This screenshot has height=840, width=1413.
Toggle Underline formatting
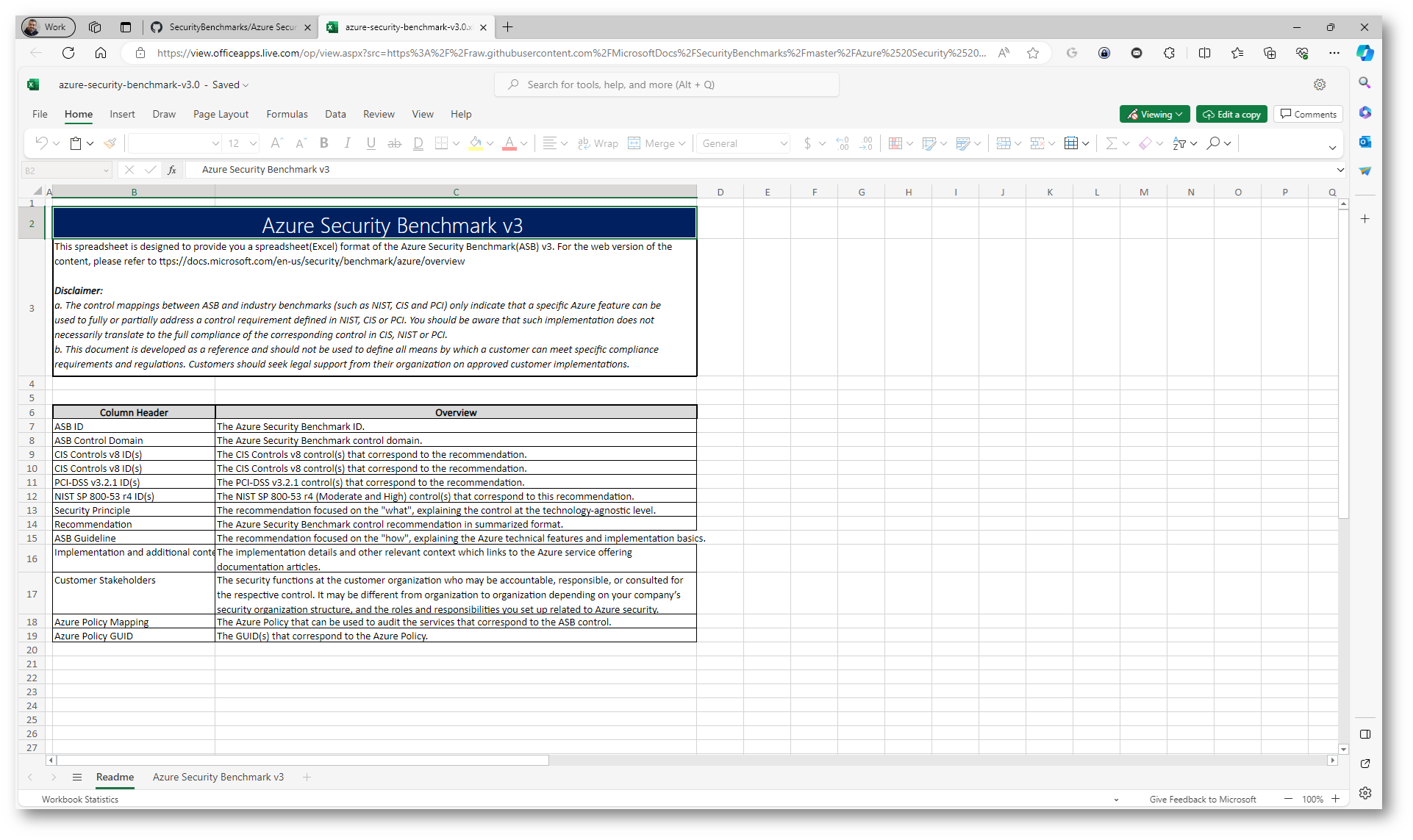(371, 143)
